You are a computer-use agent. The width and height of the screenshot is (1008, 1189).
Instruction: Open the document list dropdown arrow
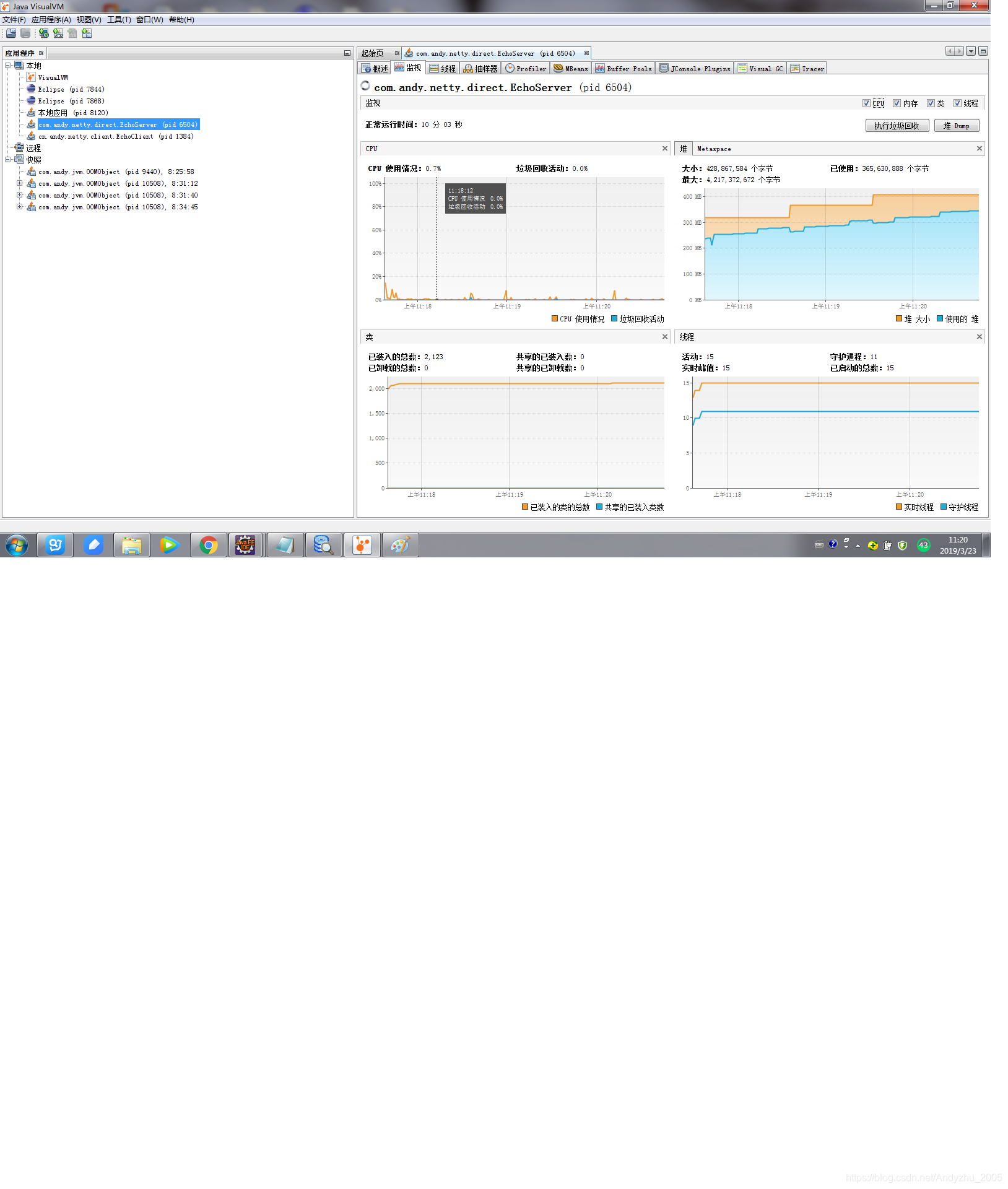click(971, 51)
